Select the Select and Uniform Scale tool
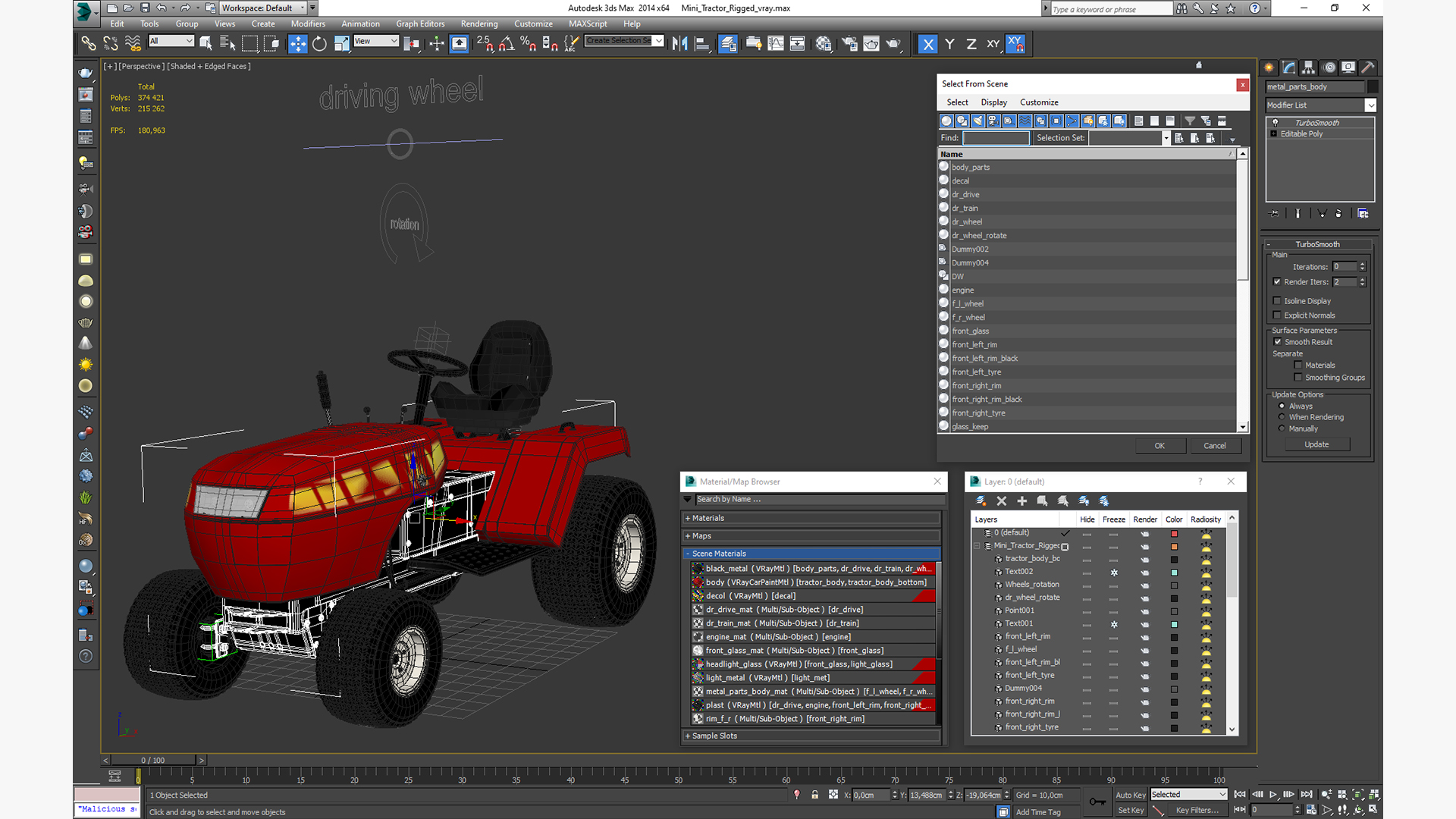The width and height of the screenshot is (1456, 819). [x=341, y=44]
